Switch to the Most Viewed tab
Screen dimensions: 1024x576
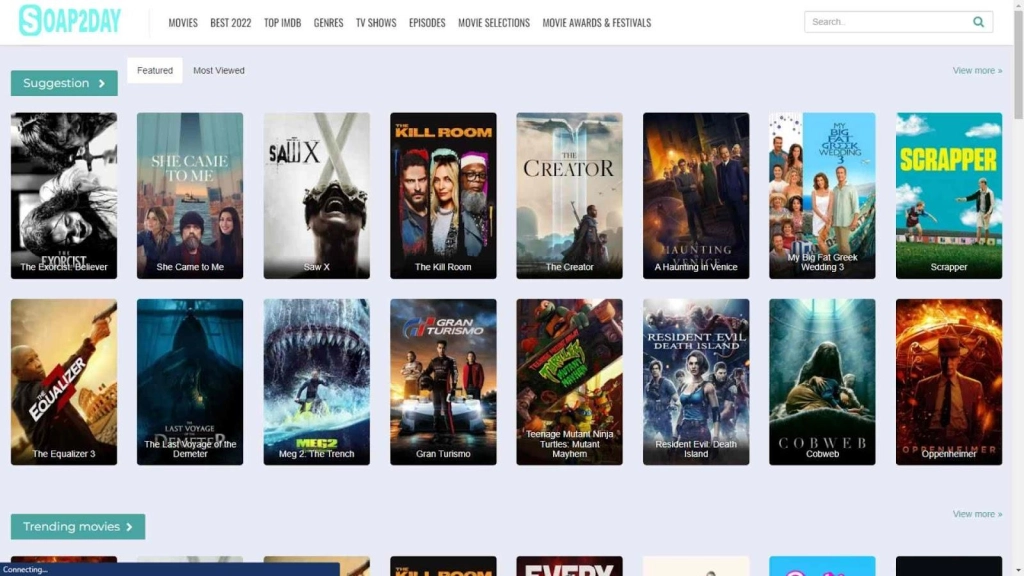(219, 71)
